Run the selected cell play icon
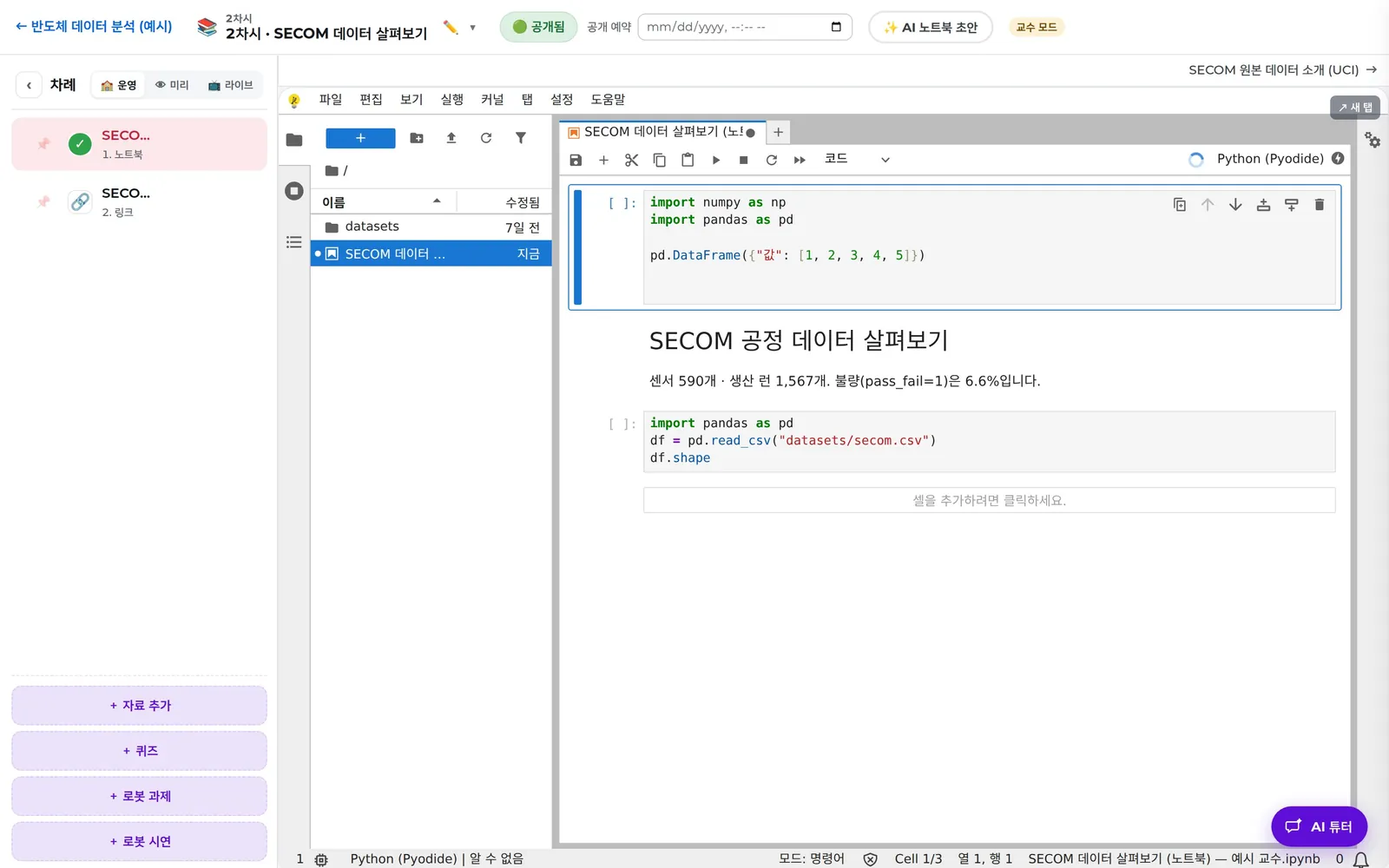Screen dimensions: 1389x868 [716, 160]
